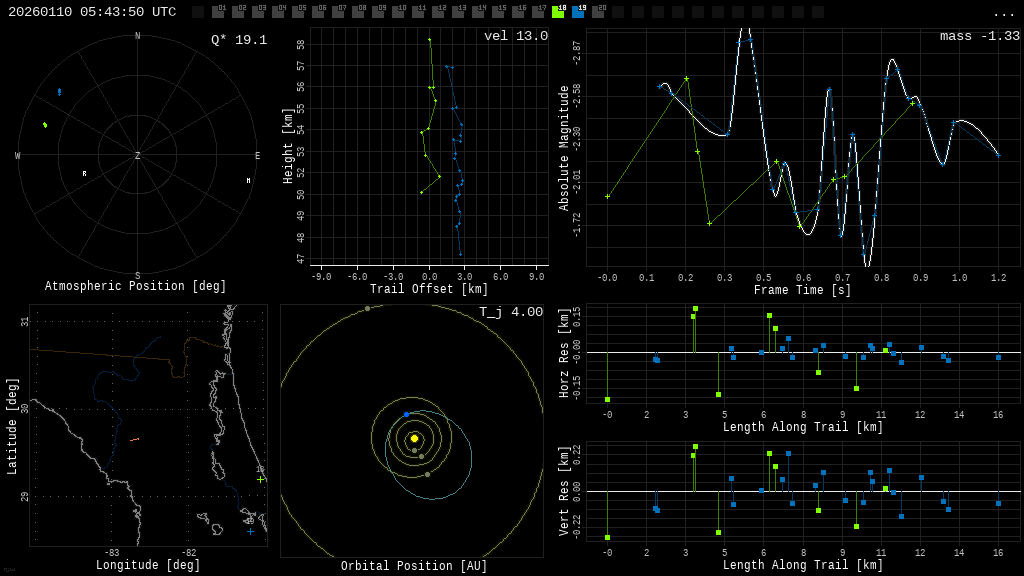Open the three-dot overflow menu
The width and height of the screenshot is (1024, 576).
1003,13
